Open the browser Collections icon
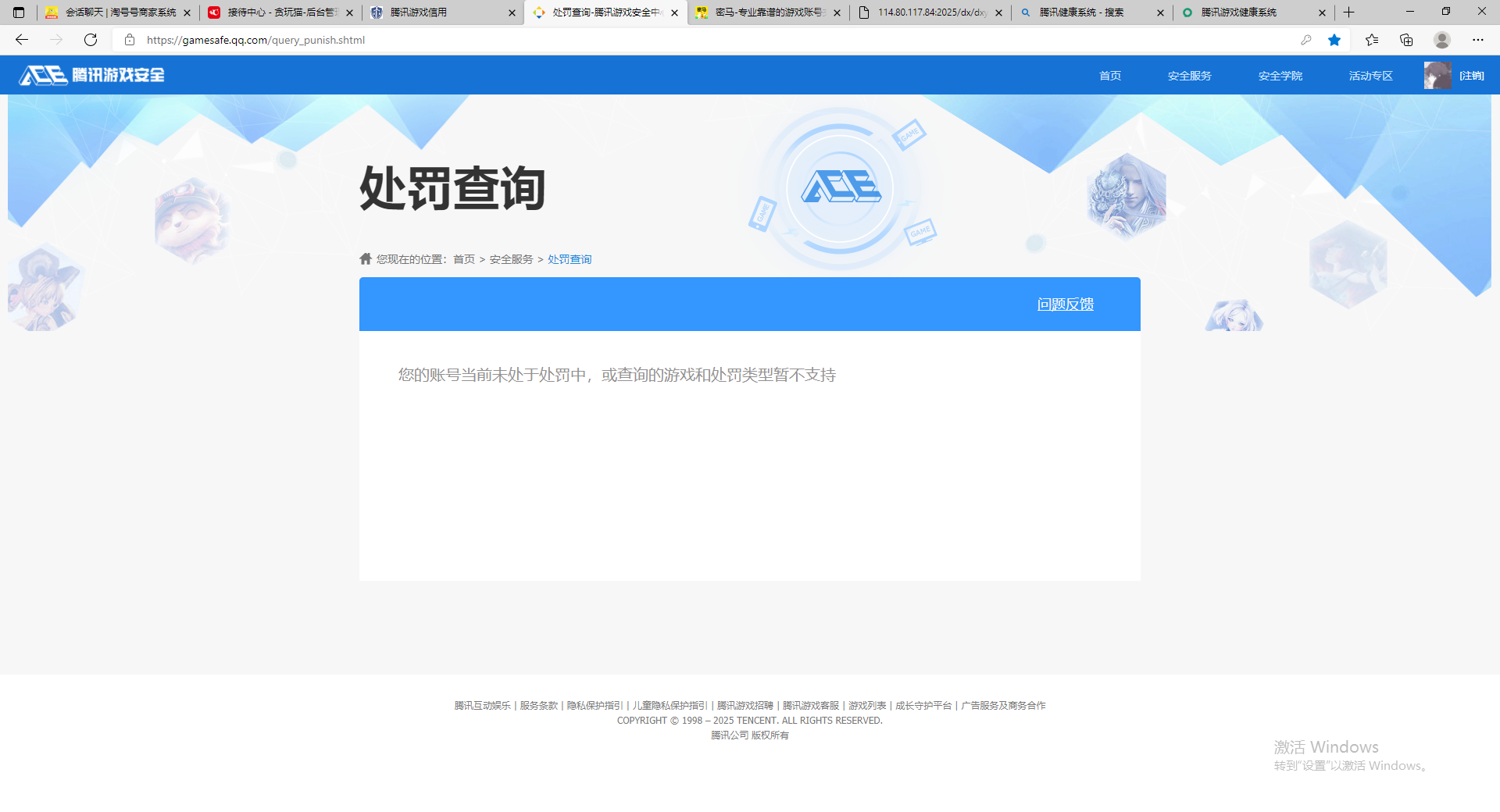This screenshot has width=1500, height=812. click(x=1406, y=40)
